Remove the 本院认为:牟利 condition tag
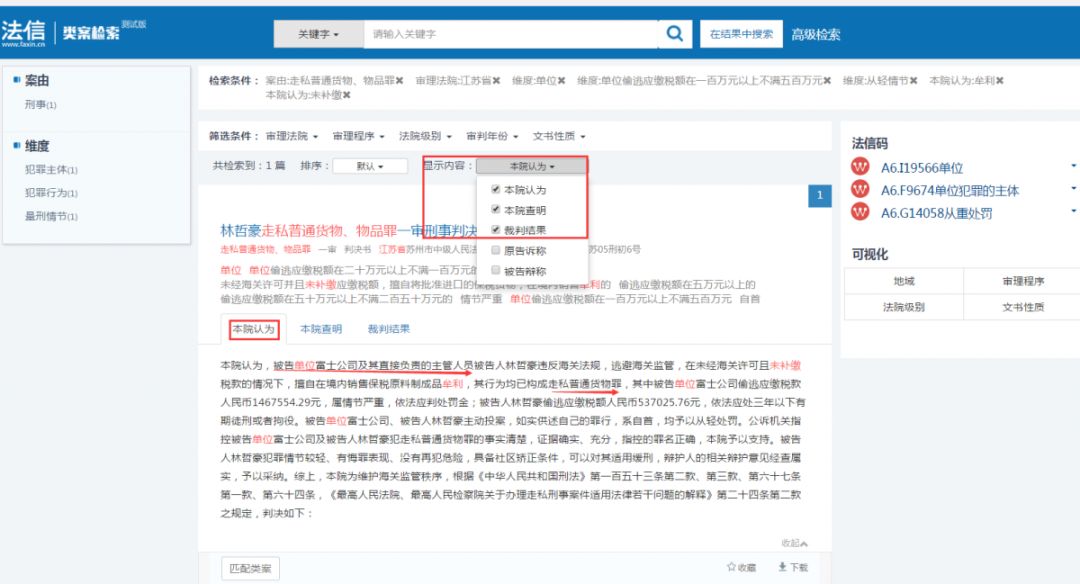Screen dimensions: 1080x584 point(999,81)
